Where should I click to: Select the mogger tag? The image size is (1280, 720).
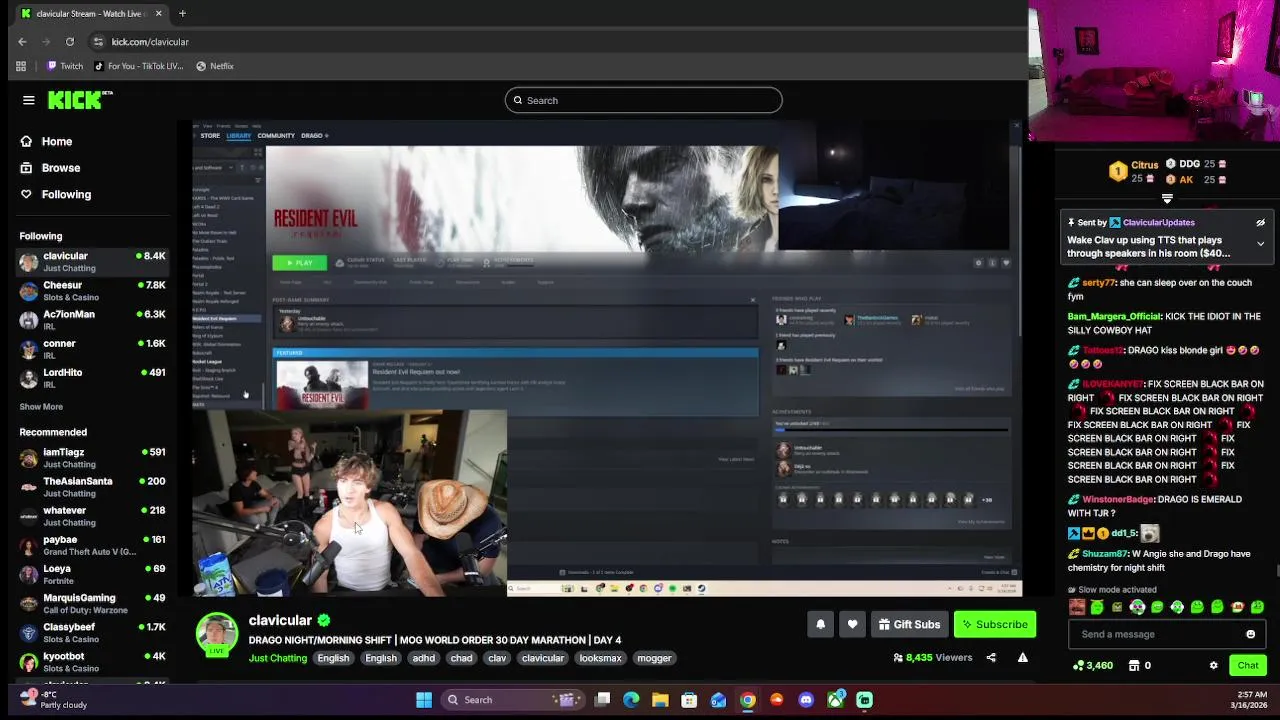654,658
